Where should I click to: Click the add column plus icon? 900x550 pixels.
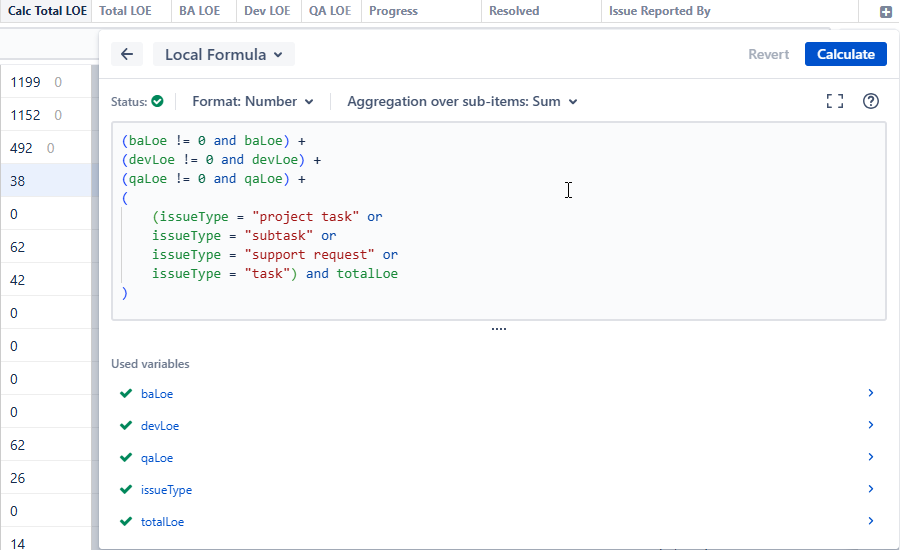pos(885,12)
